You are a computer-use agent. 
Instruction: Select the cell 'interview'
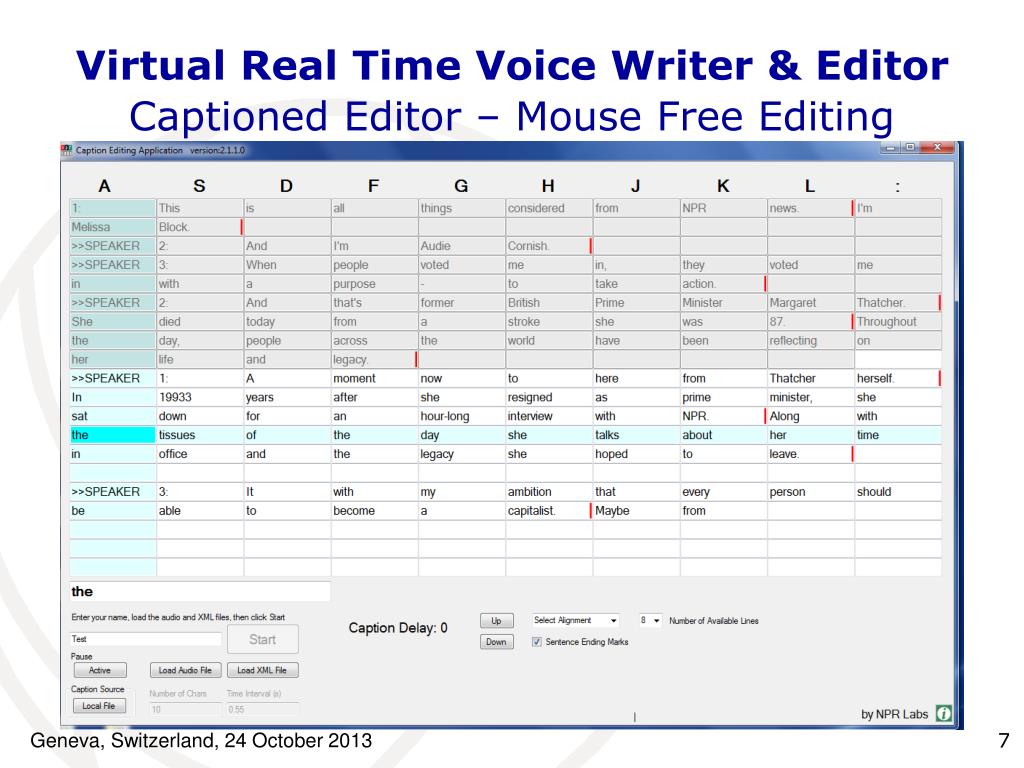point(549,416)
